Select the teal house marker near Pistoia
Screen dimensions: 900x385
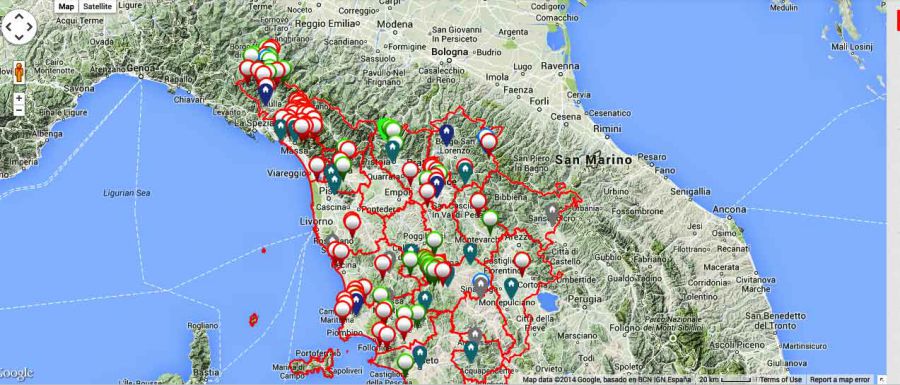tap(393, 151)
